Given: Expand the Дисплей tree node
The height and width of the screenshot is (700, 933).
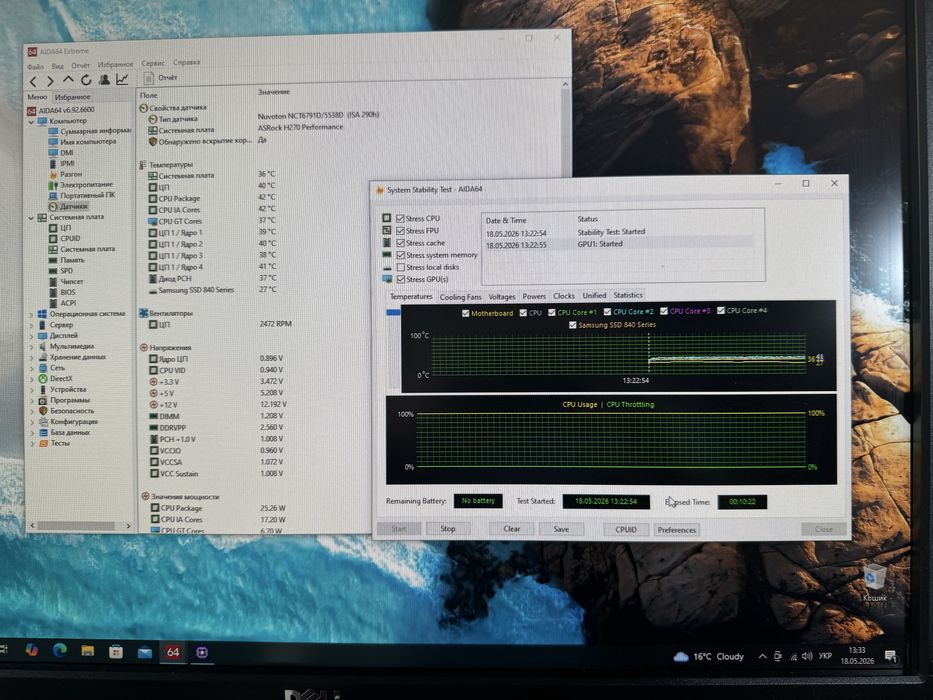Looking at the screenshot, I should (x=31, y=336).
